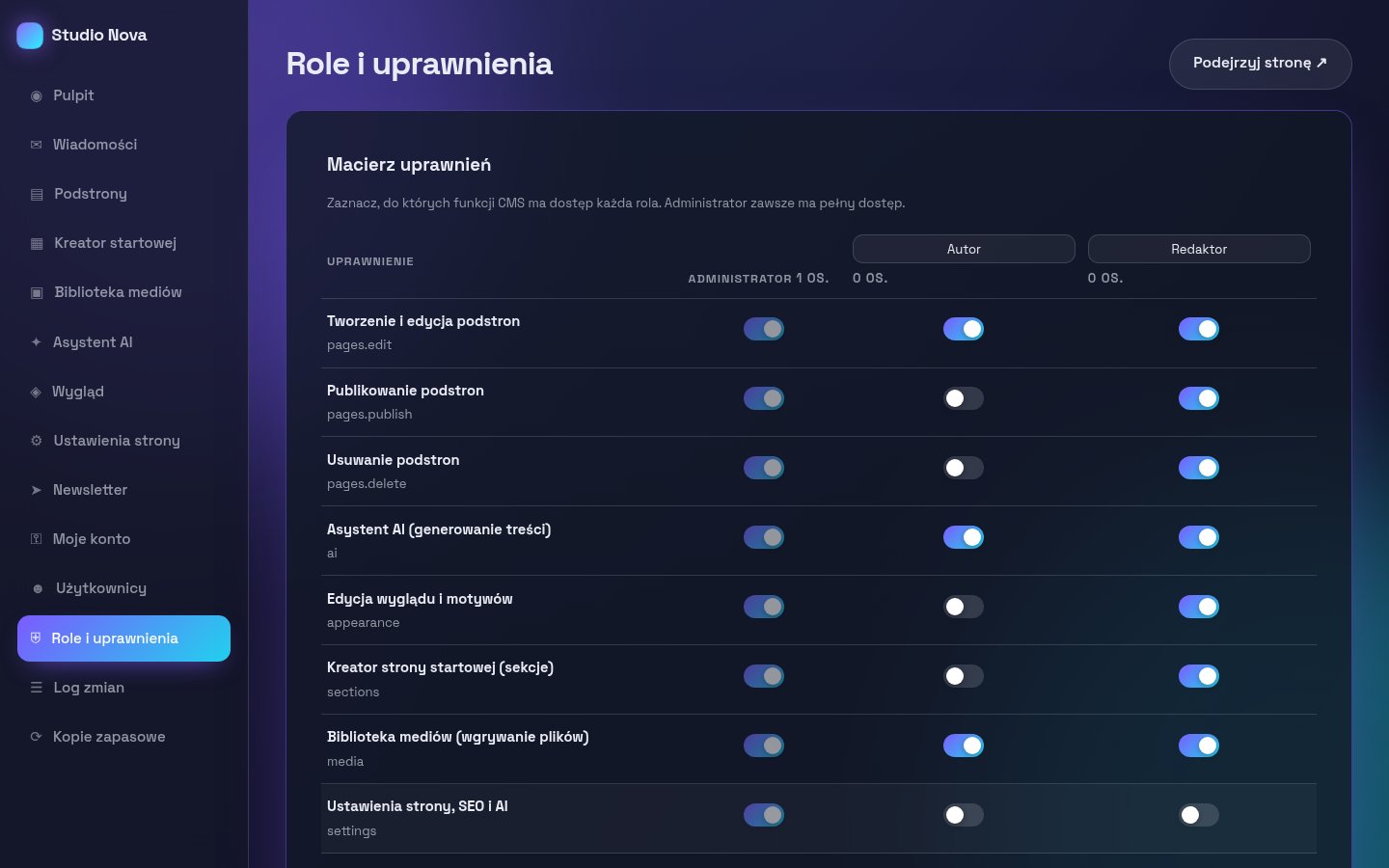The image size is (1389, 868).
Task: Click the Wiadomości envelope icon
Action: coord(37,145)
